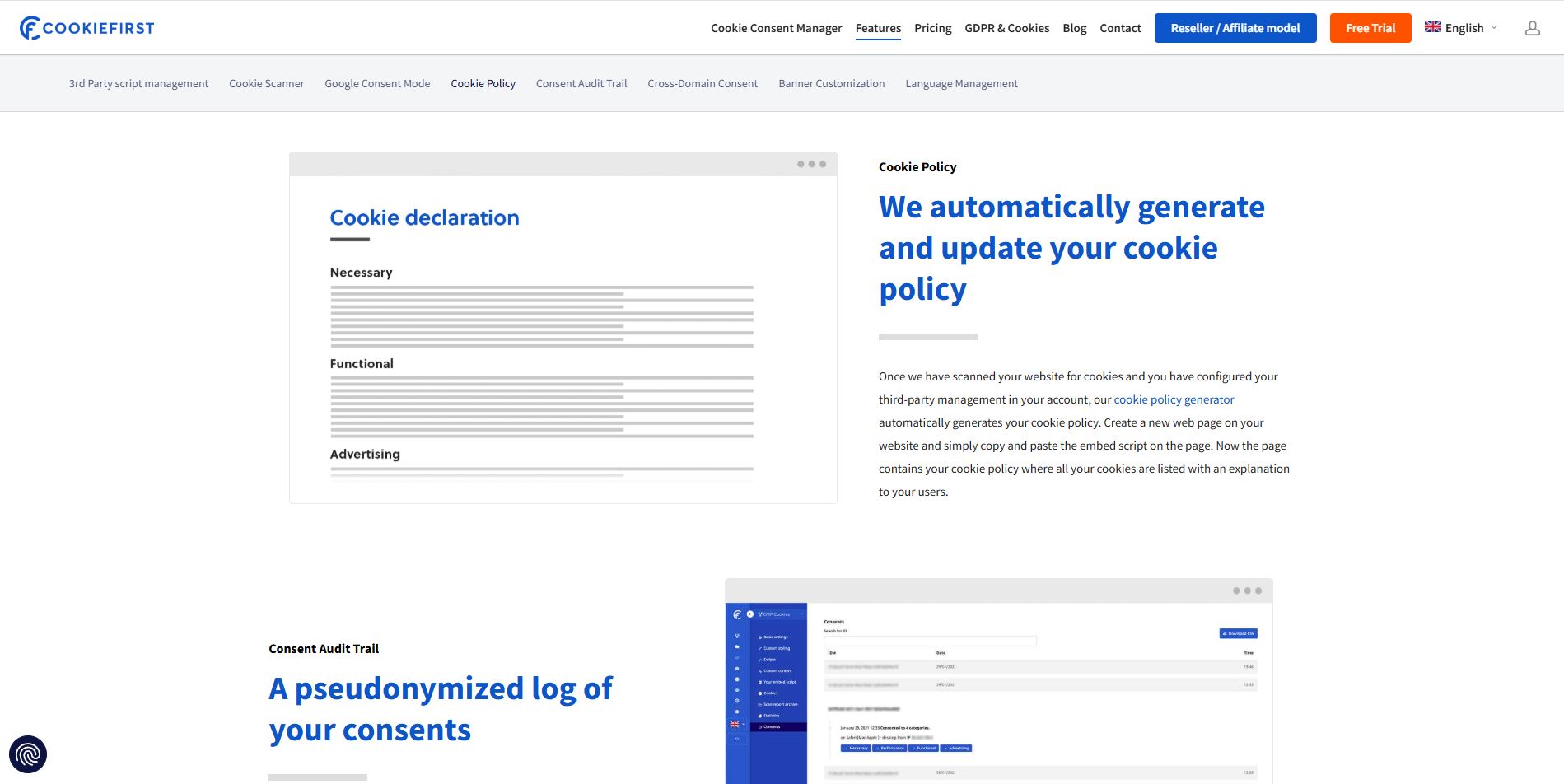Screen dimensions: 1564x784
Task: Go to Pricing page
Action: tap(932, 28)
